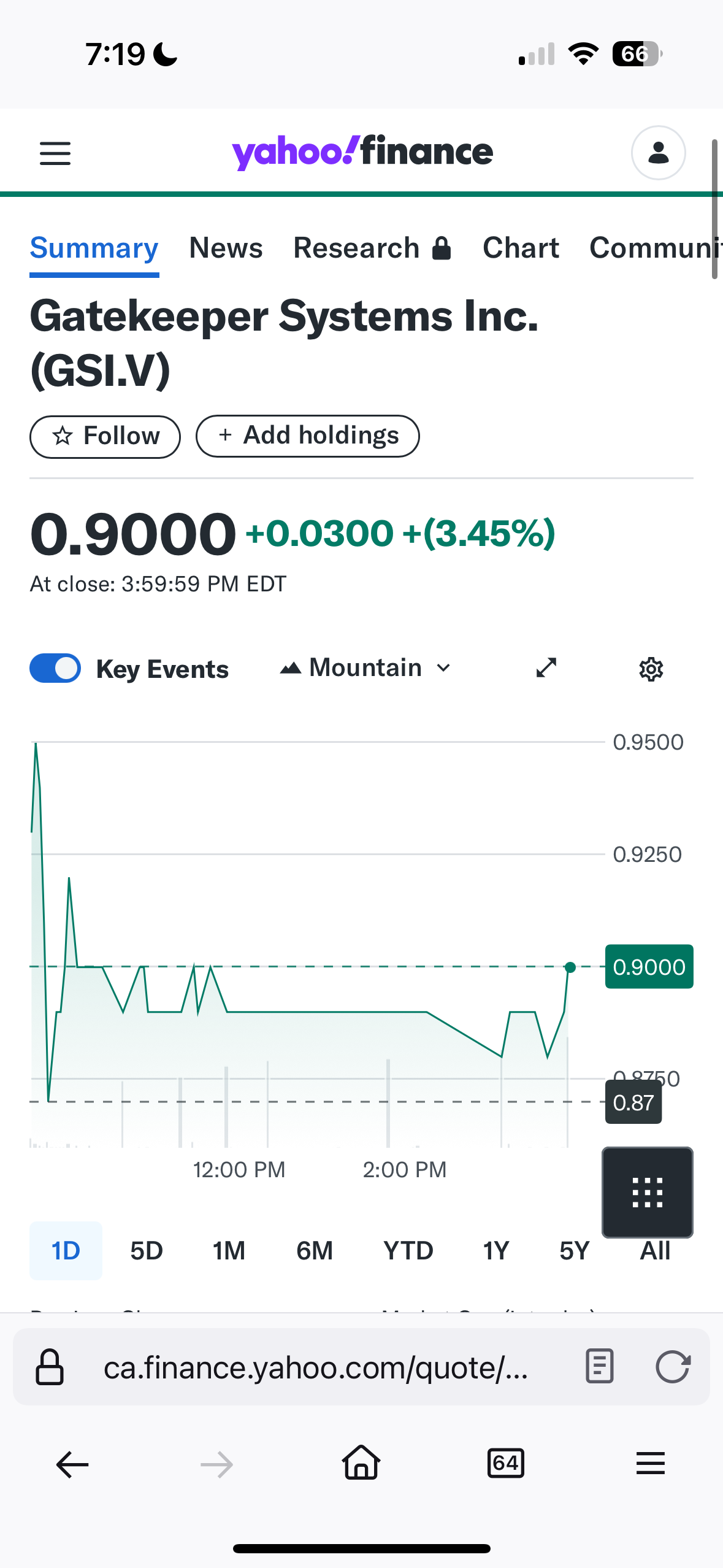Select the Summary tab

(x=94, y=248)
